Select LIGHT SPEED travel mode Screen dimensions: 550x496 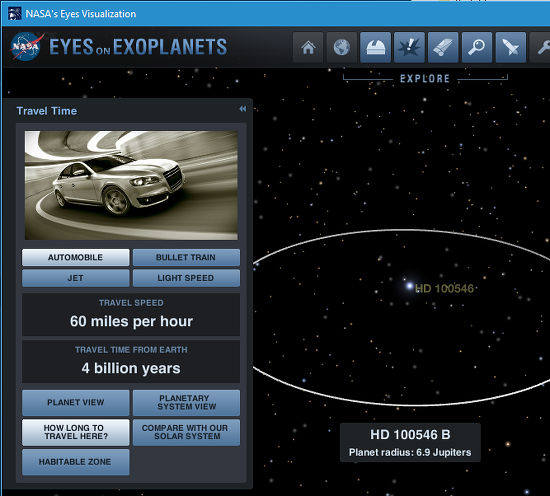186,278
